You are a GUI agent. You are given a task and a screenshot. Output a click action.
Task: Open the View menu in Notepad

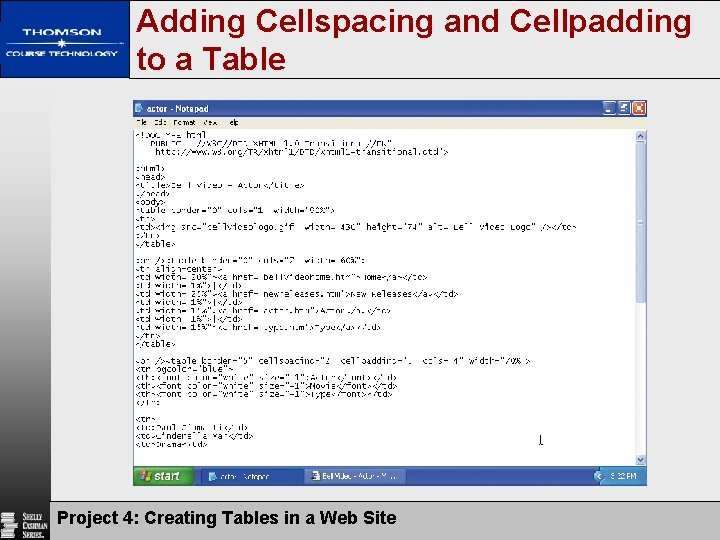210,123
